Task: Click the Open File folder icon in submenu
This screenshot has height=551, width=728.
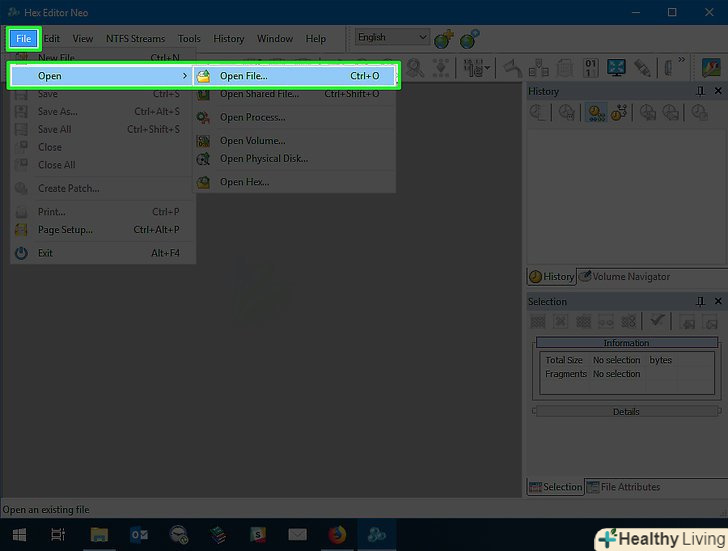Action: 204,76
